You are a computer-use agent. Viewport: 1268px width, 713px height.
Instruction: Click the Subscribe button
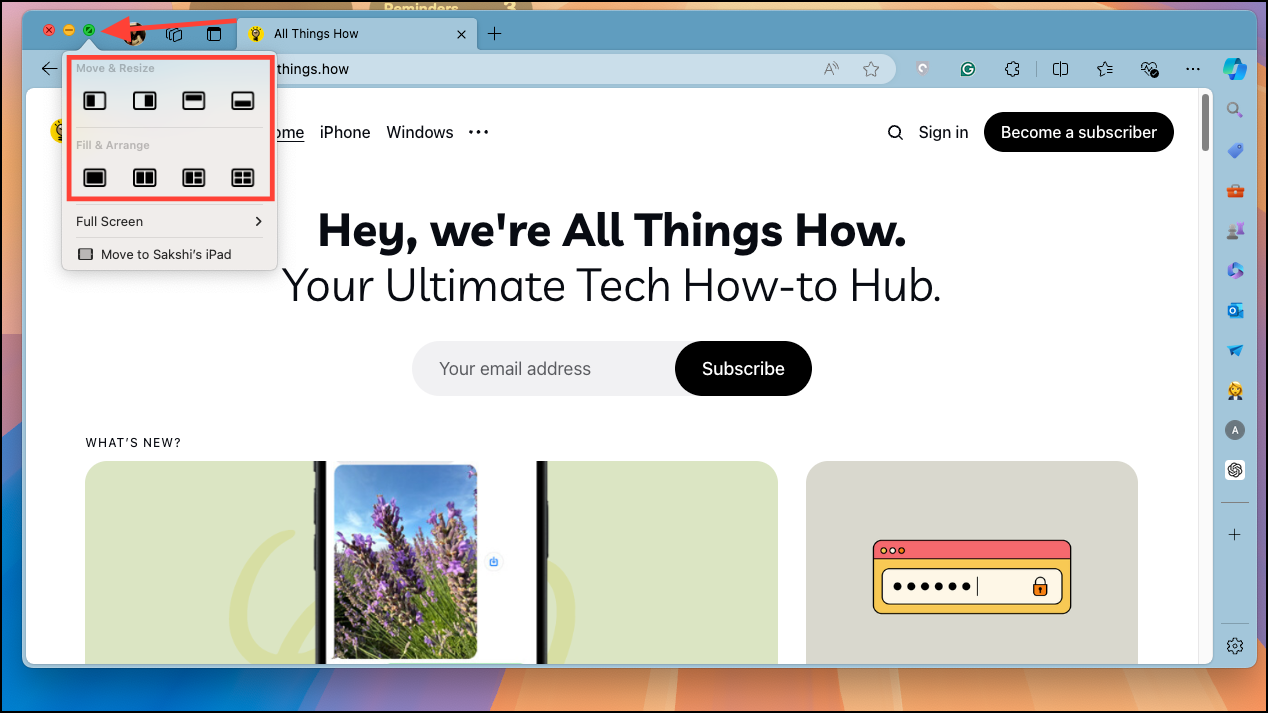pos(743,369)
